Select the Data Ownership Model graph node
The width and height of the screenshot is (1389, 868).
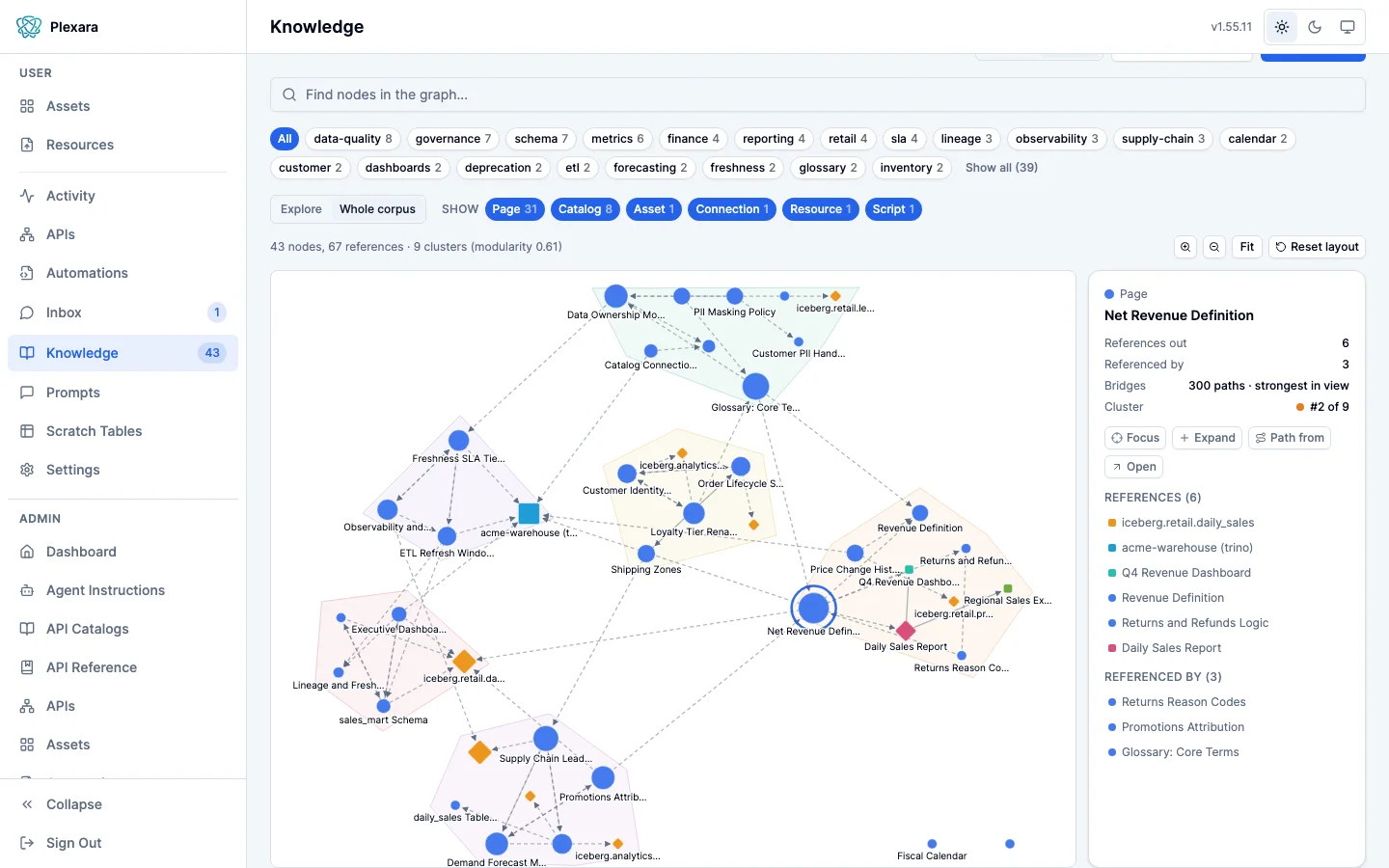[616, 296]
